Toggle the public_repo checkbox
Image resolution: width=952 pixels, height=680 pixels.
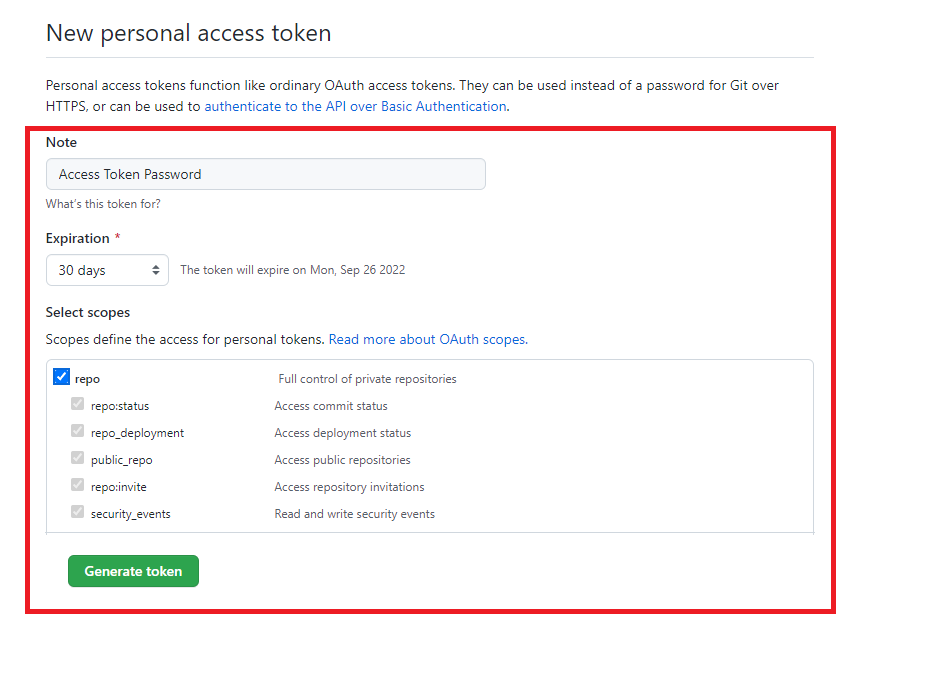coord(77,457)
